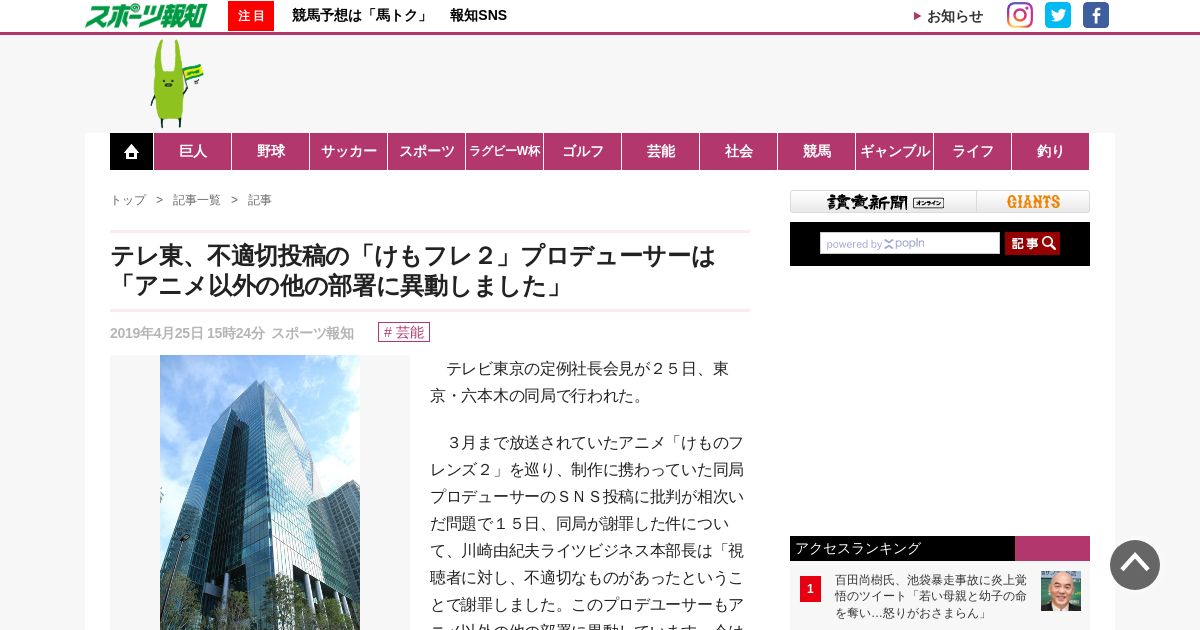The width and height of the screenshot is (1200, 630).
Task: Go to home via house icon
Action: pyautogui.click(x=131, y=152)
